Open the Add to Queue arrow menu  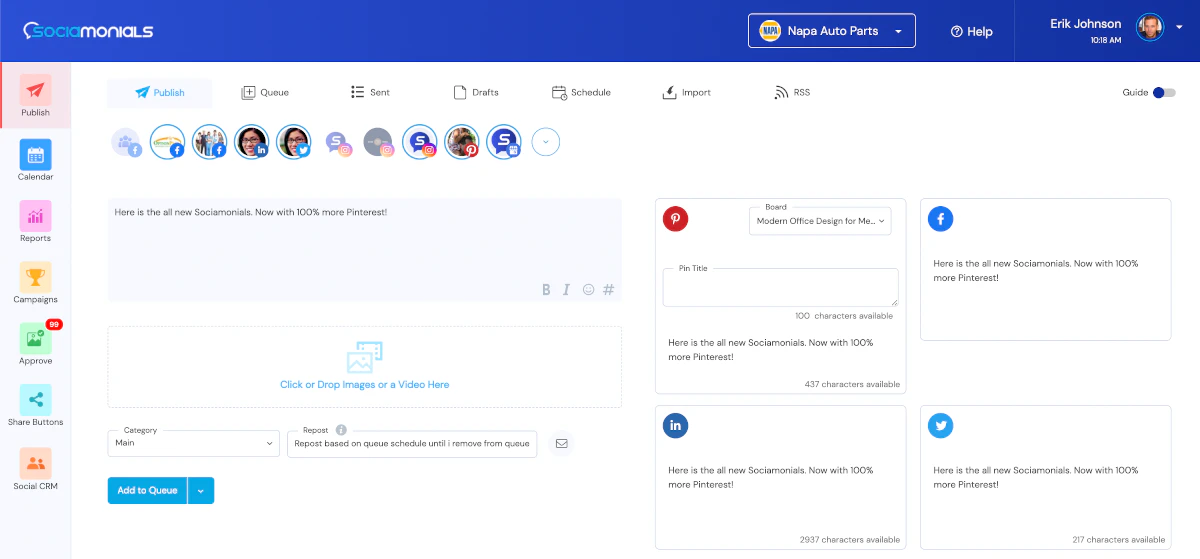201,490
